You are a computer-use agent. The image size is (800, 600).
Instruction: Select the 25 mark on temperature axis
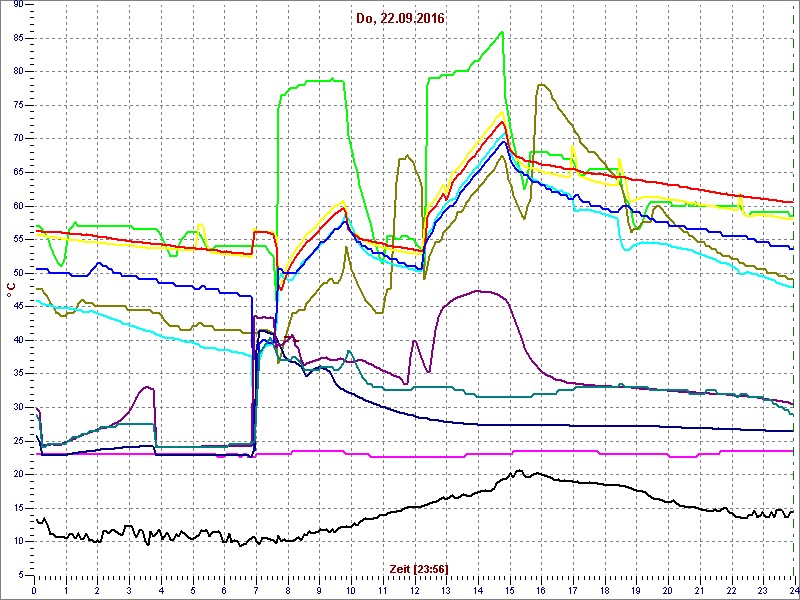pyautogui.click(x=18, y=441)
